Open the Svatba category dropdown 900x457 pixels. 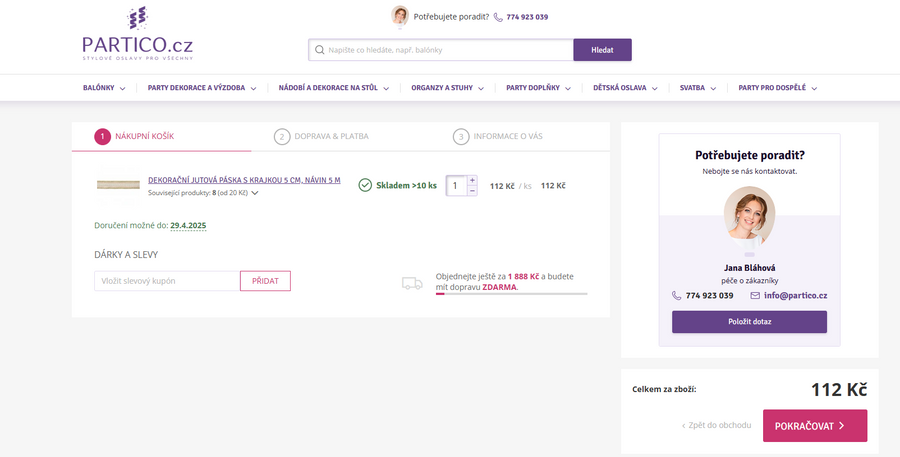click(x=697, y=88)
